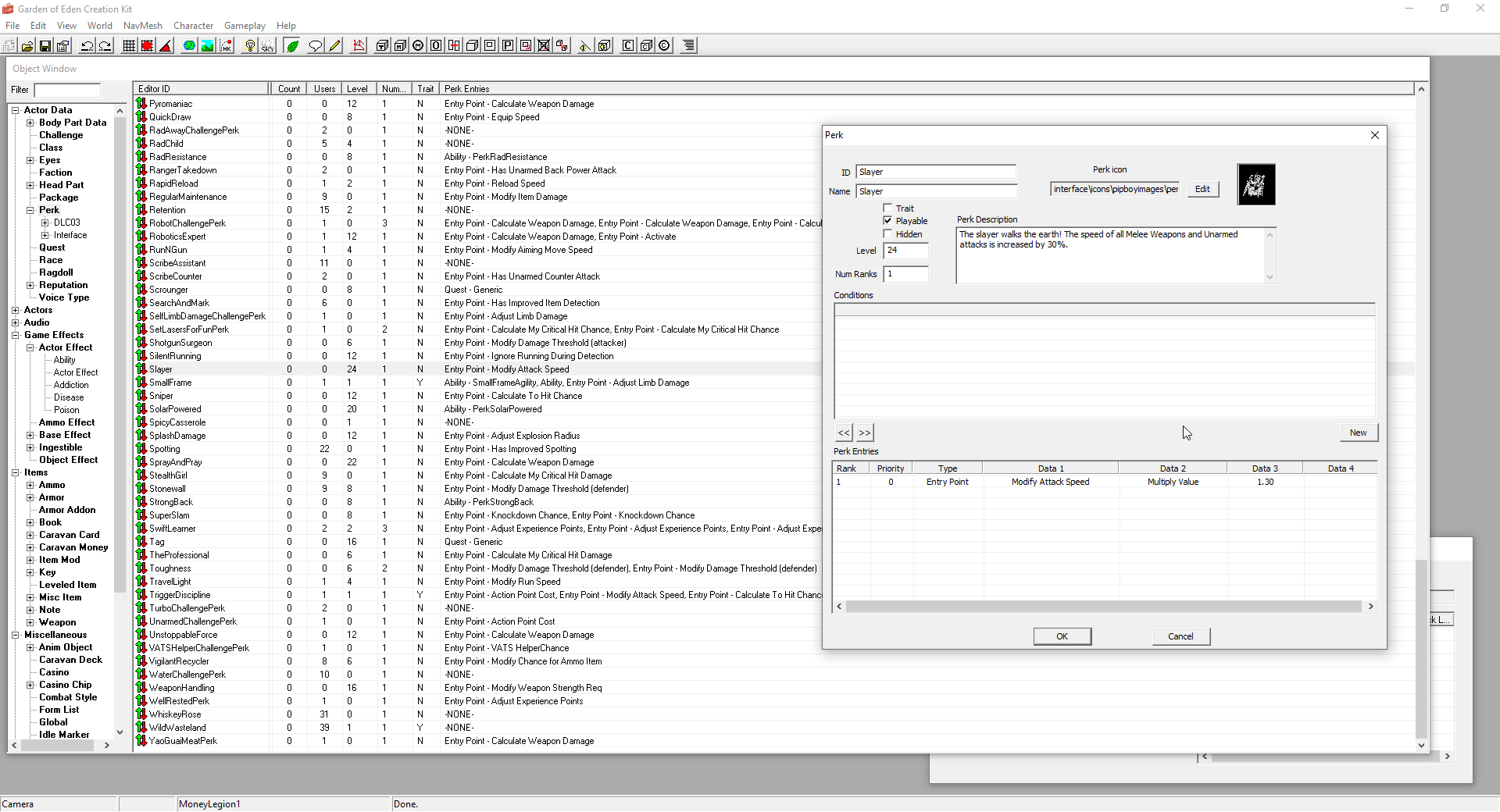The image size is (1500, 812).
Task: Click the green leaf toolbar icon
Action: click(292, 46)
